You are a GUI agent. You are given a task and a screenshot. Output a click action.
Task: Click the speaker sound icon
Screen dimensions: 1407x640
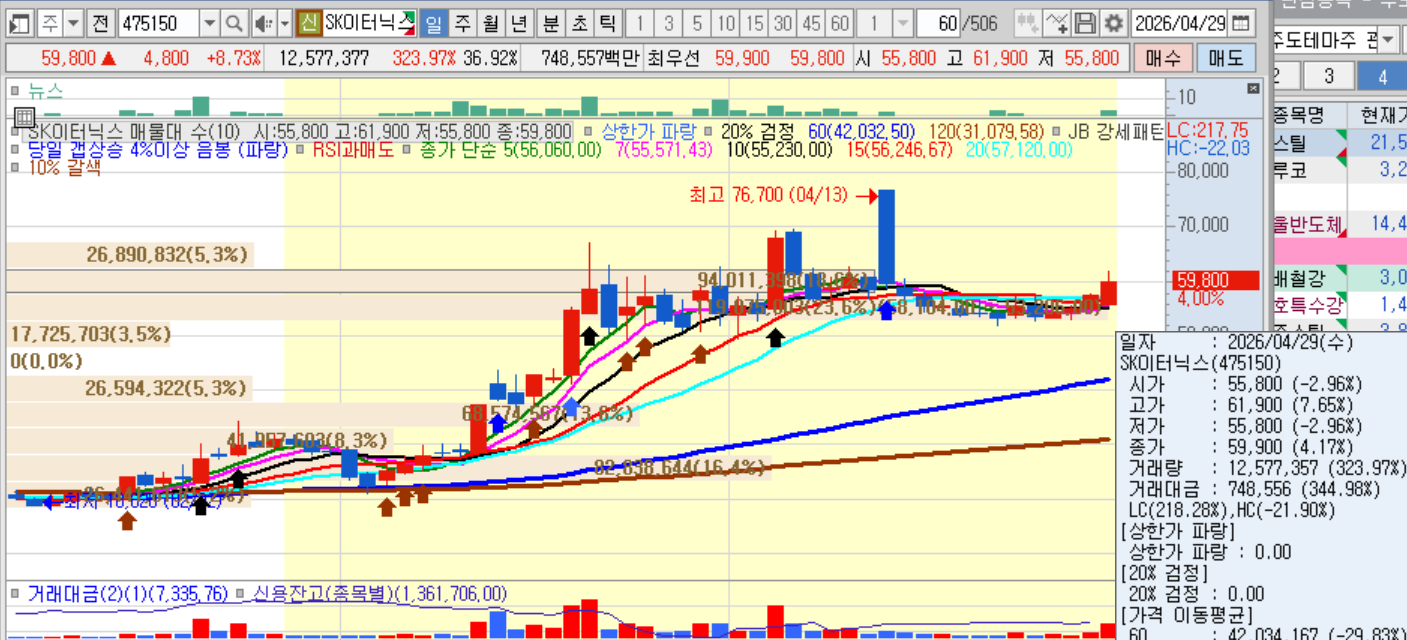[x=262, y=22]
